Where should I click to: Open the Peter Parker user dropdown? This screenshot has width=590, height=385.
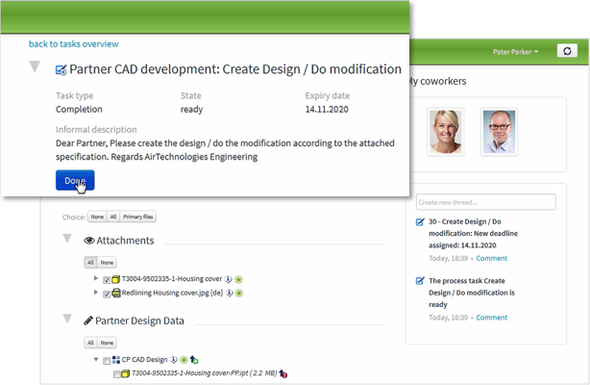coord(515,52)
